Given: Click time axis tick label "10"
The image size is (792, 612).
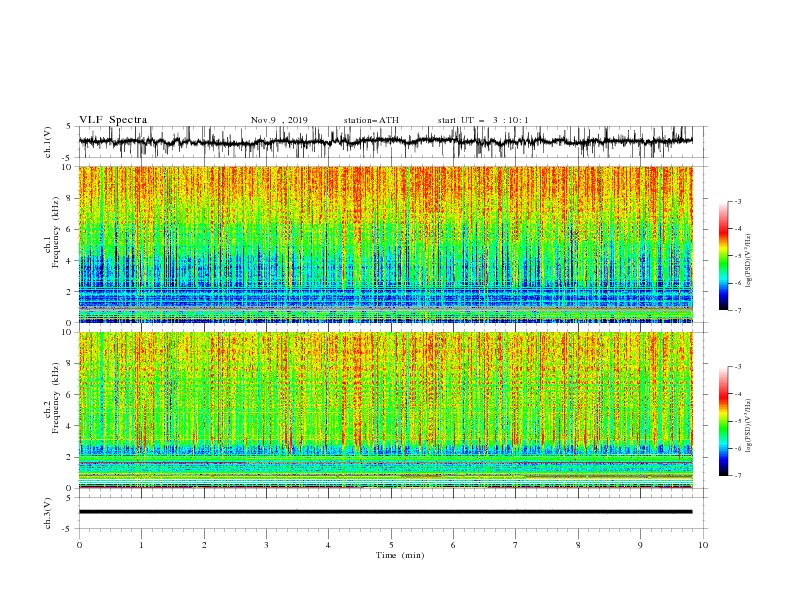Looking at the screenshot, I should point(703,545).
